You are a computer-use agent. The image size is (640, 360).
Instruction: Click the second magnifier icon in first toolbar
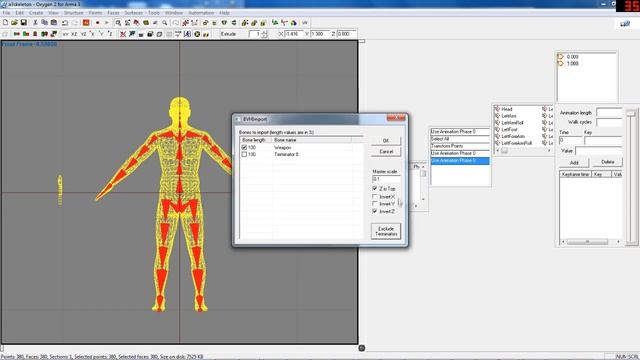164,22
